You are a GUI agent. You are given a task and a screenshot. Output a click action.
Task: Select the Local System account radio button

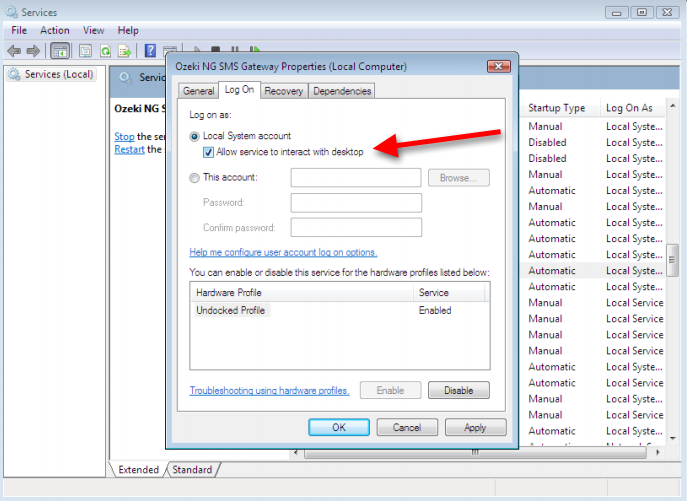pos(194,136)
